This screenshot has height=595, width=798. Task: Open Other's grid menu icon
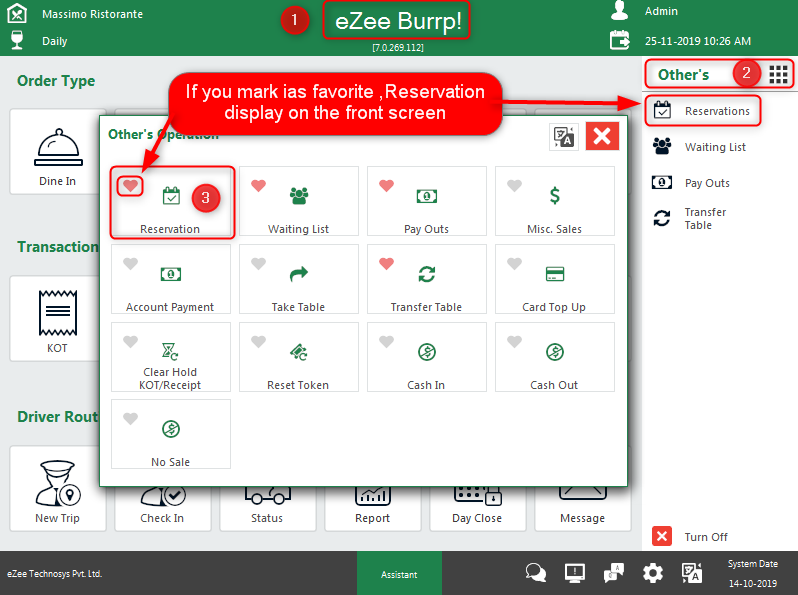(x=778, y=75)
